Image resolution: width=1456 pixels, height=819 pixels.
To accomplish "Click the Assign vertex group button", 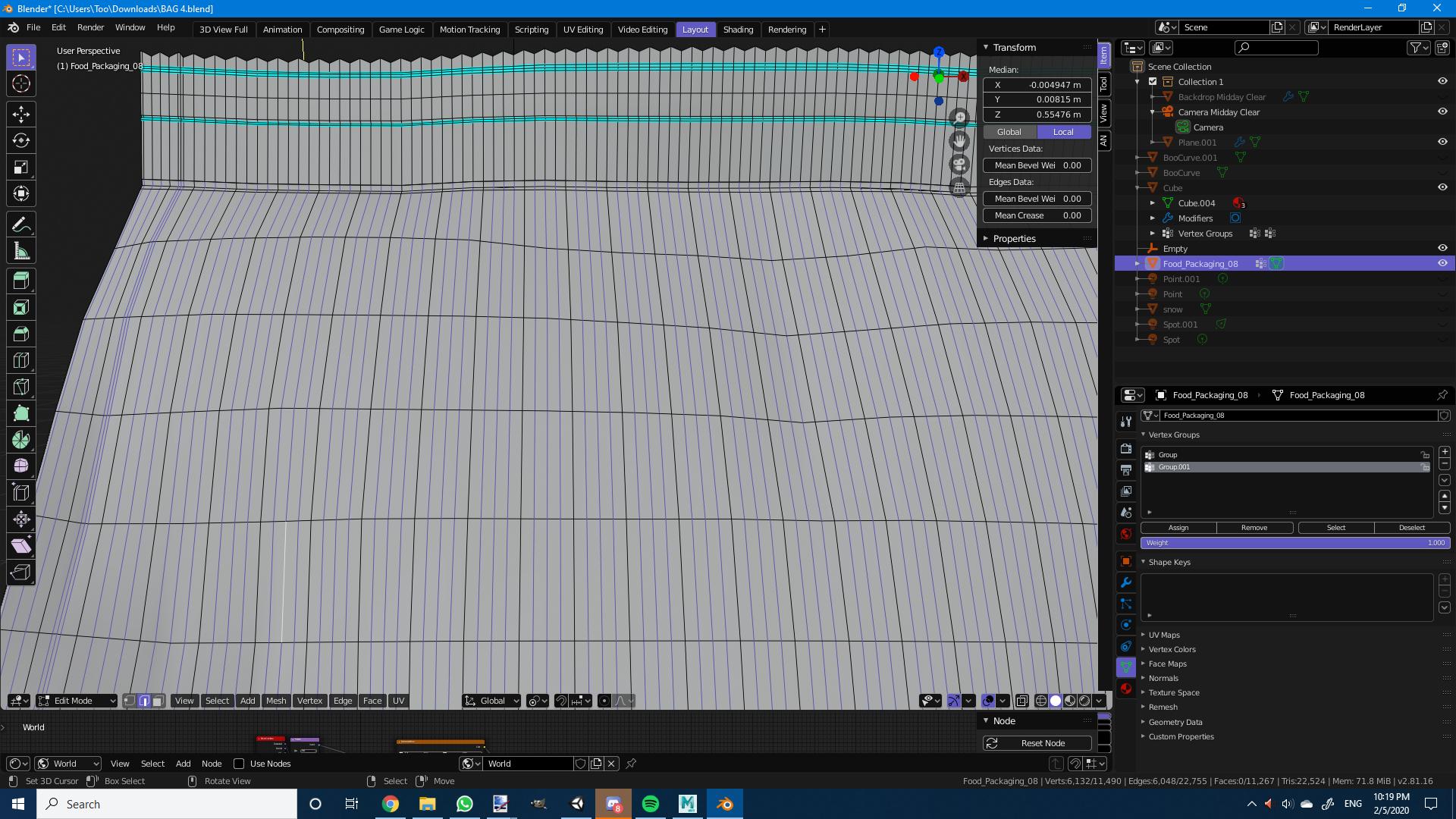I will coord(1178,527).
